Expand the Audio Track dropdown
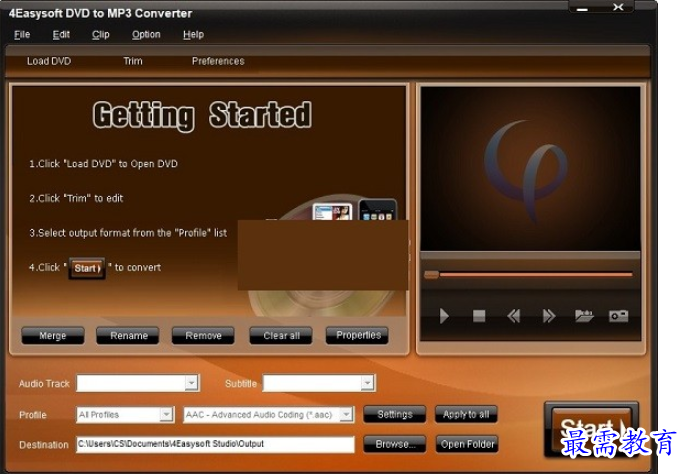This screenshot has width=685, height=474. click(x=191, y=383)
